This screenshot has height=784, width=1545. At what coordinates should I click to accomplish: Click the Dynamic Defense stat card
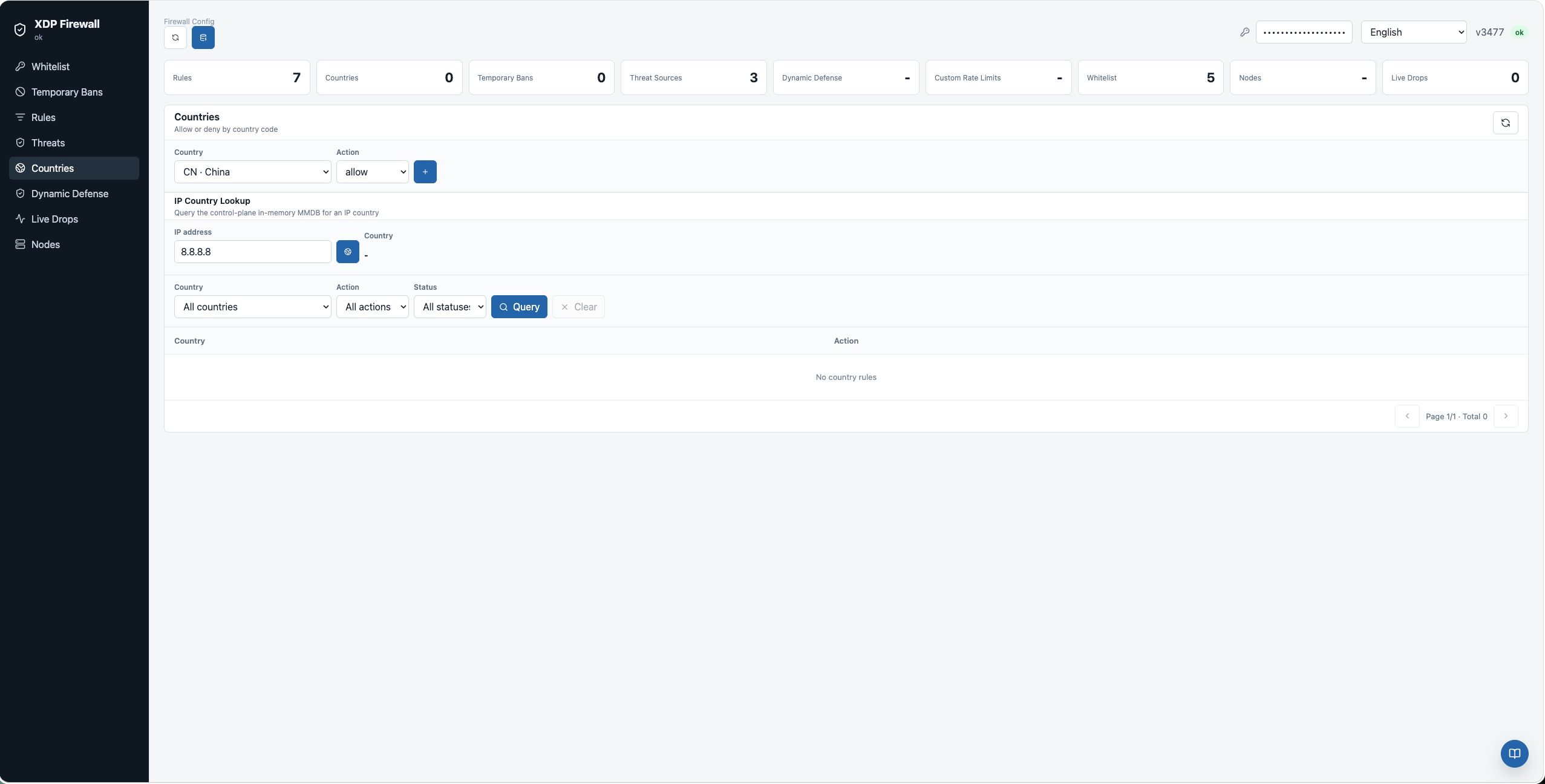[x=846, y=77]
